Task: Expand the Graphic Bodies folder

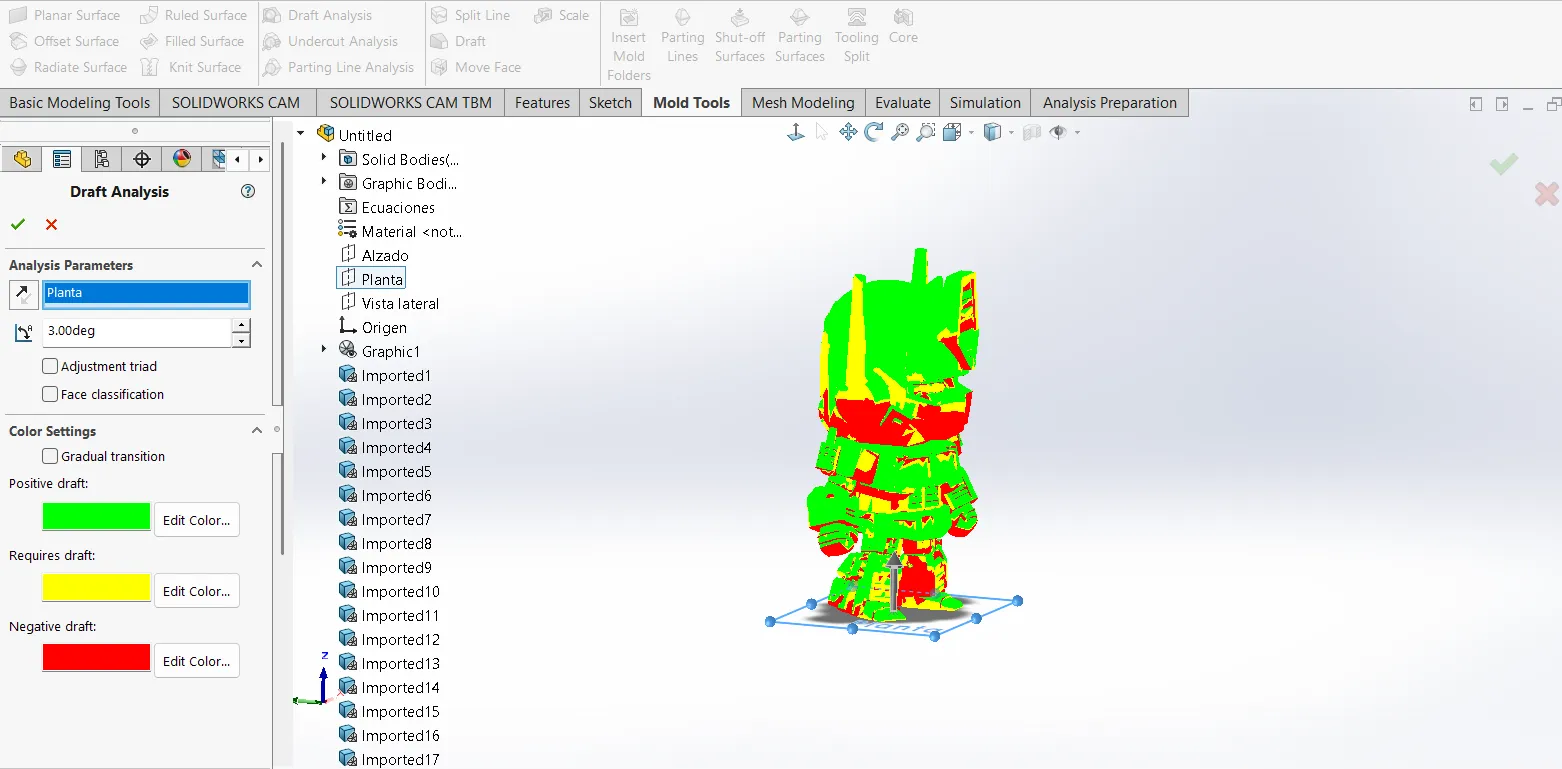Action: click(323, 182)
